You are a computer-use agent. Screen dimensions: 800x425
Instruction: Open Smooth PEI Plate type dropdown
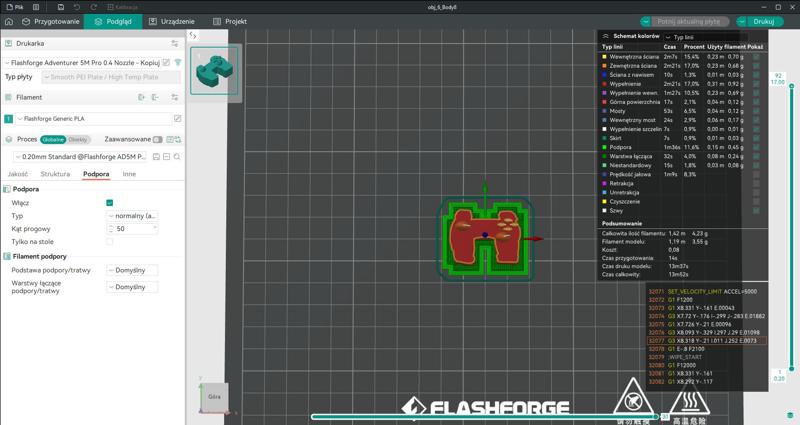tap(111, 77)
